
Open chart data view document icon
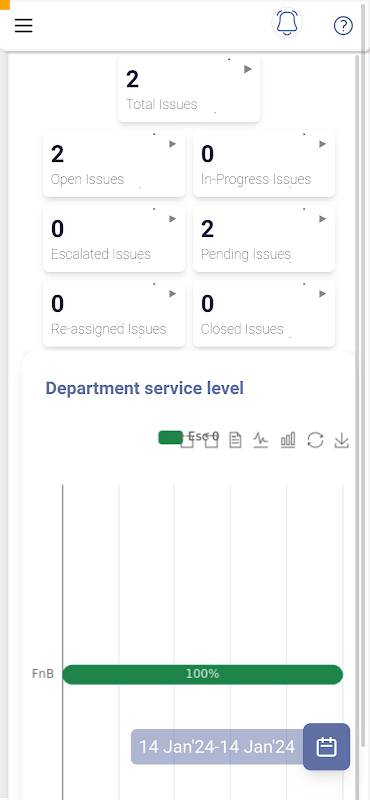pyautogui.click(x=235, y=439)
